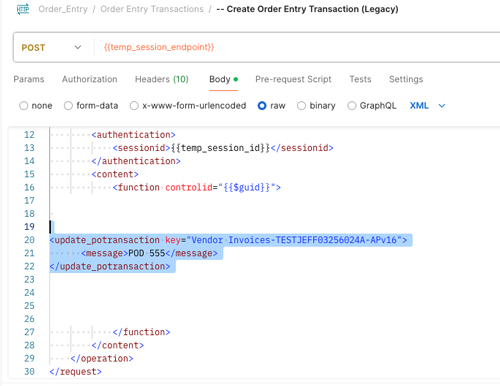The width and height of the screenshot is (500, 386).
Task: Open the Settings tab
Action: 406,79
